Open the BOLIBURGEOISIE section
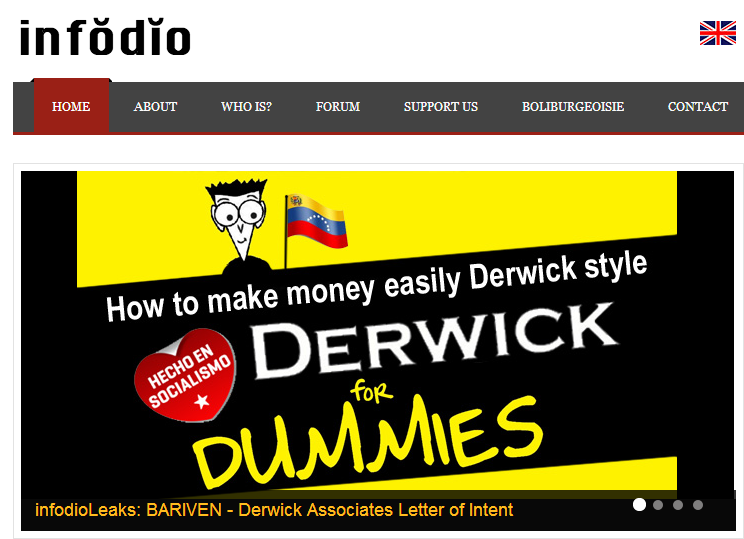744x539 pixels. tap(573, 107)
